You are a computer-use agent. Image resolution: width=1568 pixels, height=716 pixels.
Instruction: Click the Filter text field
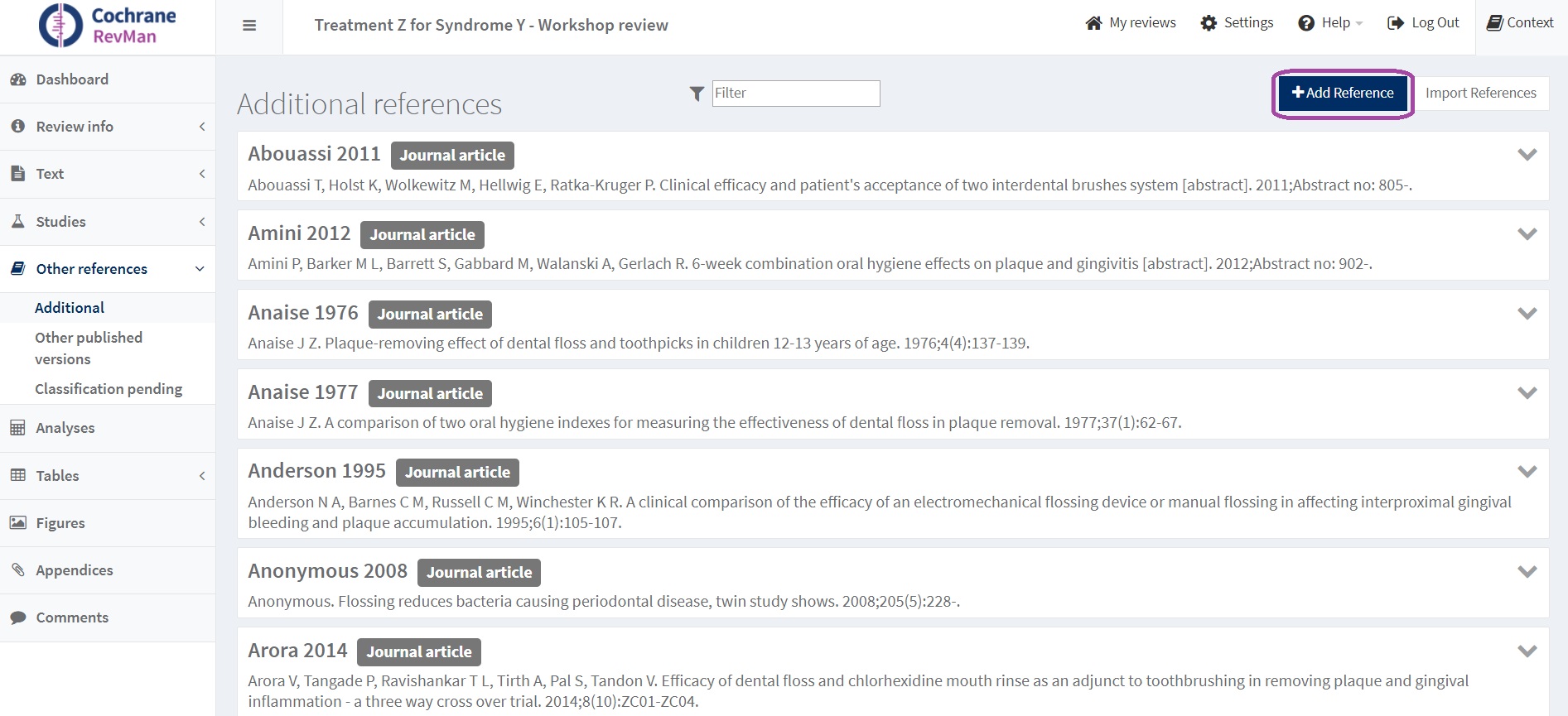click(x=795, y=94)
